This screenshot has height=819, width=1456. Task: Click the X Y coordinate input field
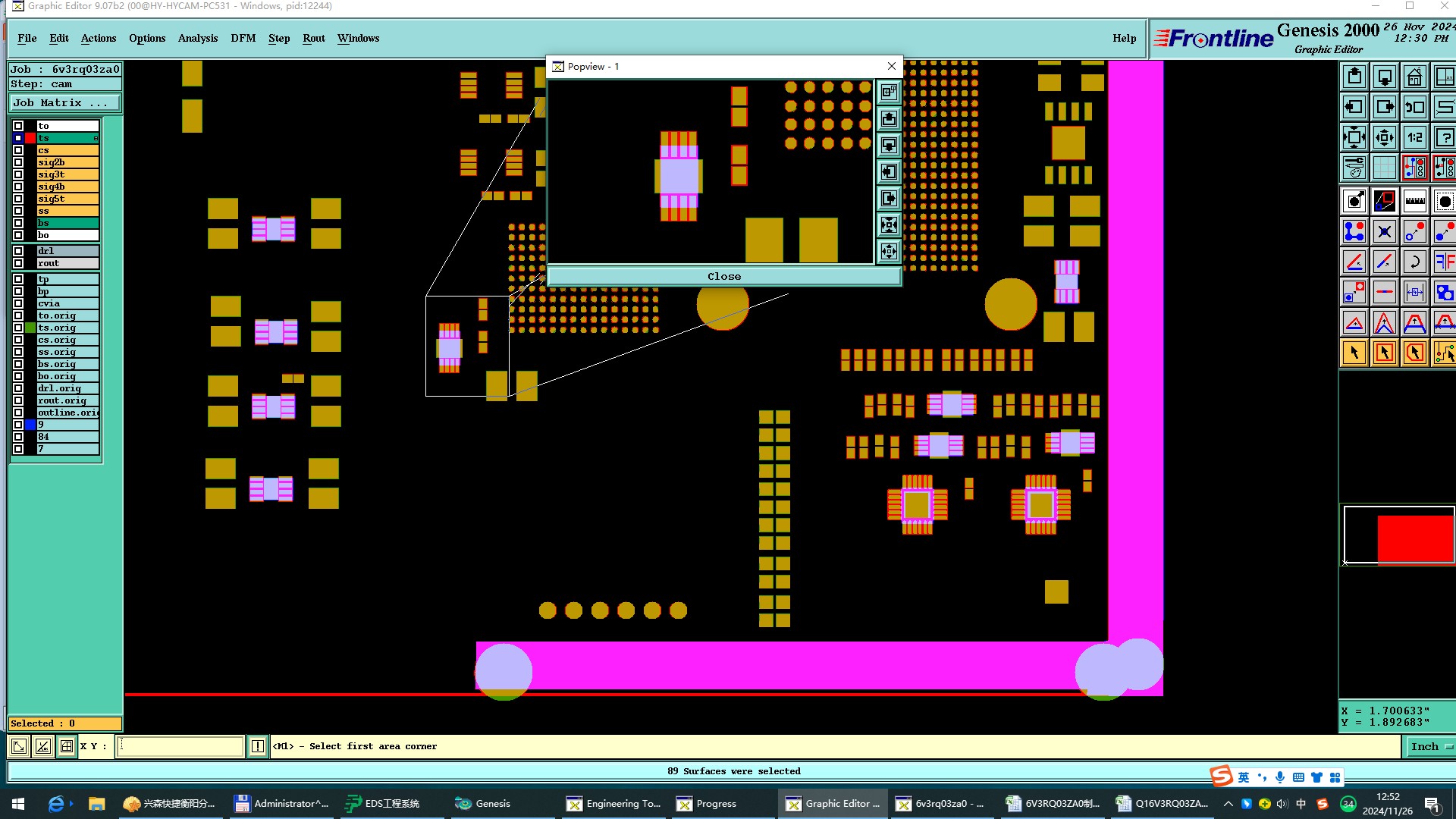[x=180, y=746]
